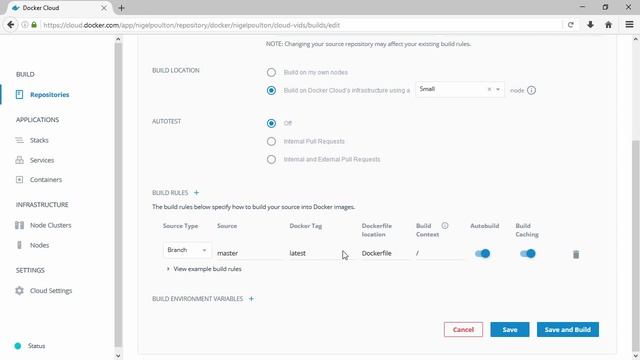Open Stacks in sidebar

pyautogui.click(x=39, y=140)
